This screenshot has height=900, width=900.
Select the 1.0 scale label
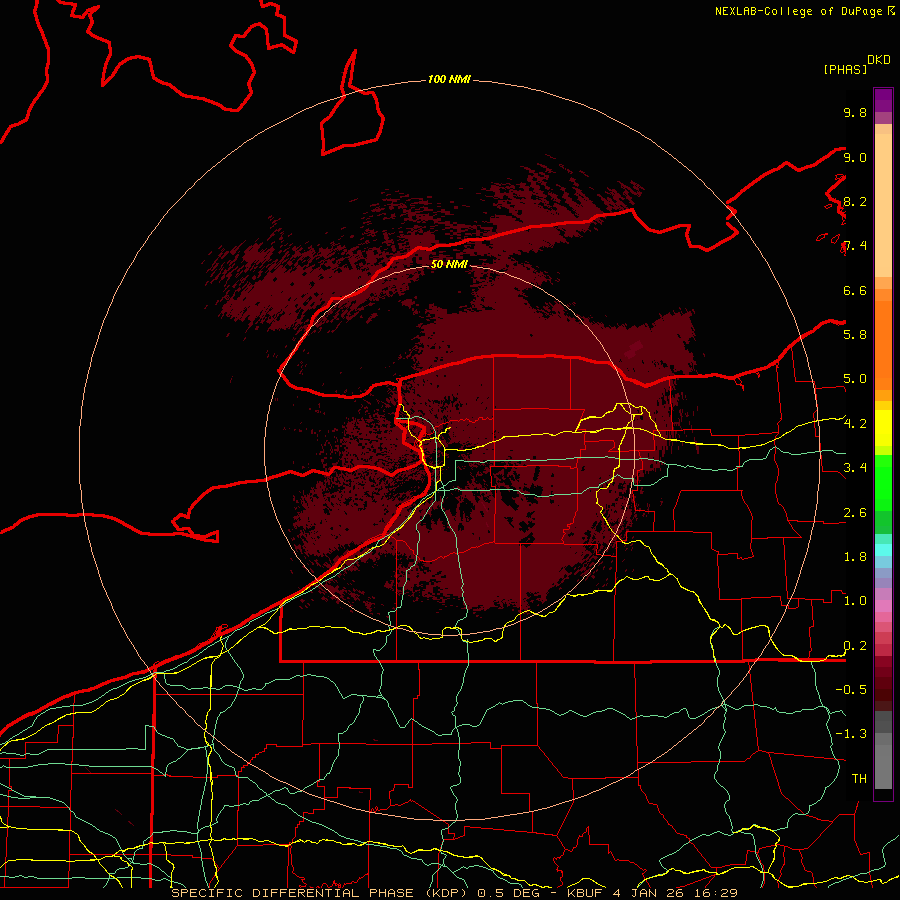(x=855, y=601)
